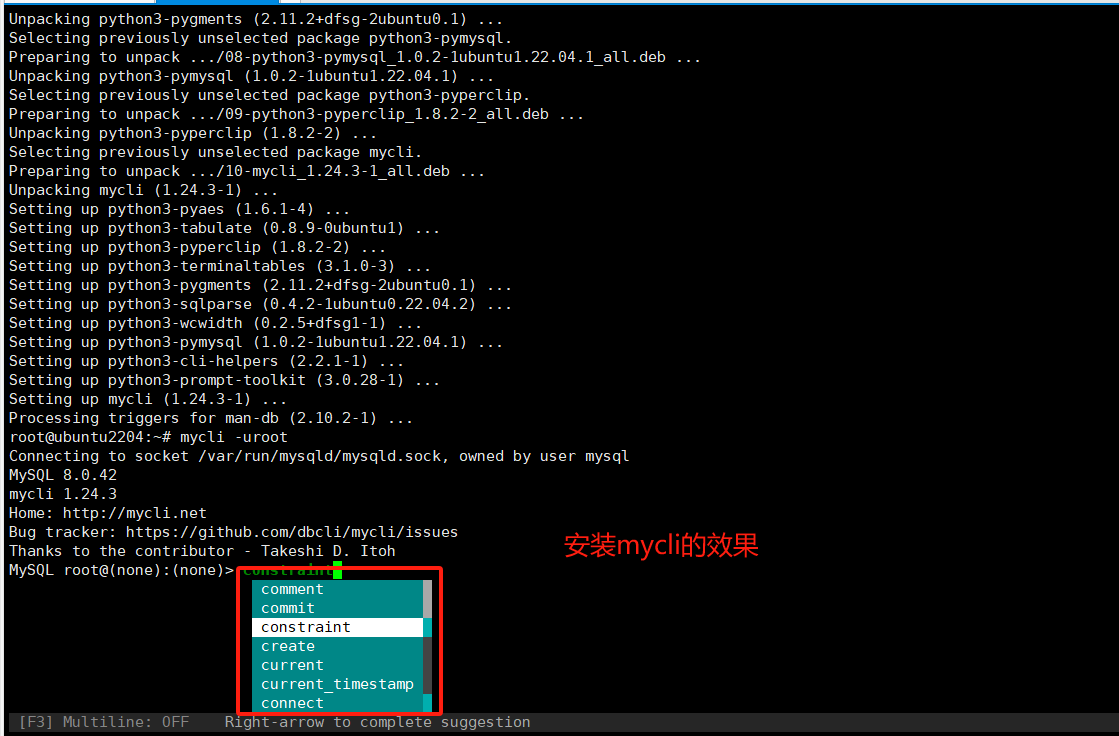Screen dimensions: 1119x736
Task: Click the 'MySQL 8.0.42' version line
Action: pos(63,475)
